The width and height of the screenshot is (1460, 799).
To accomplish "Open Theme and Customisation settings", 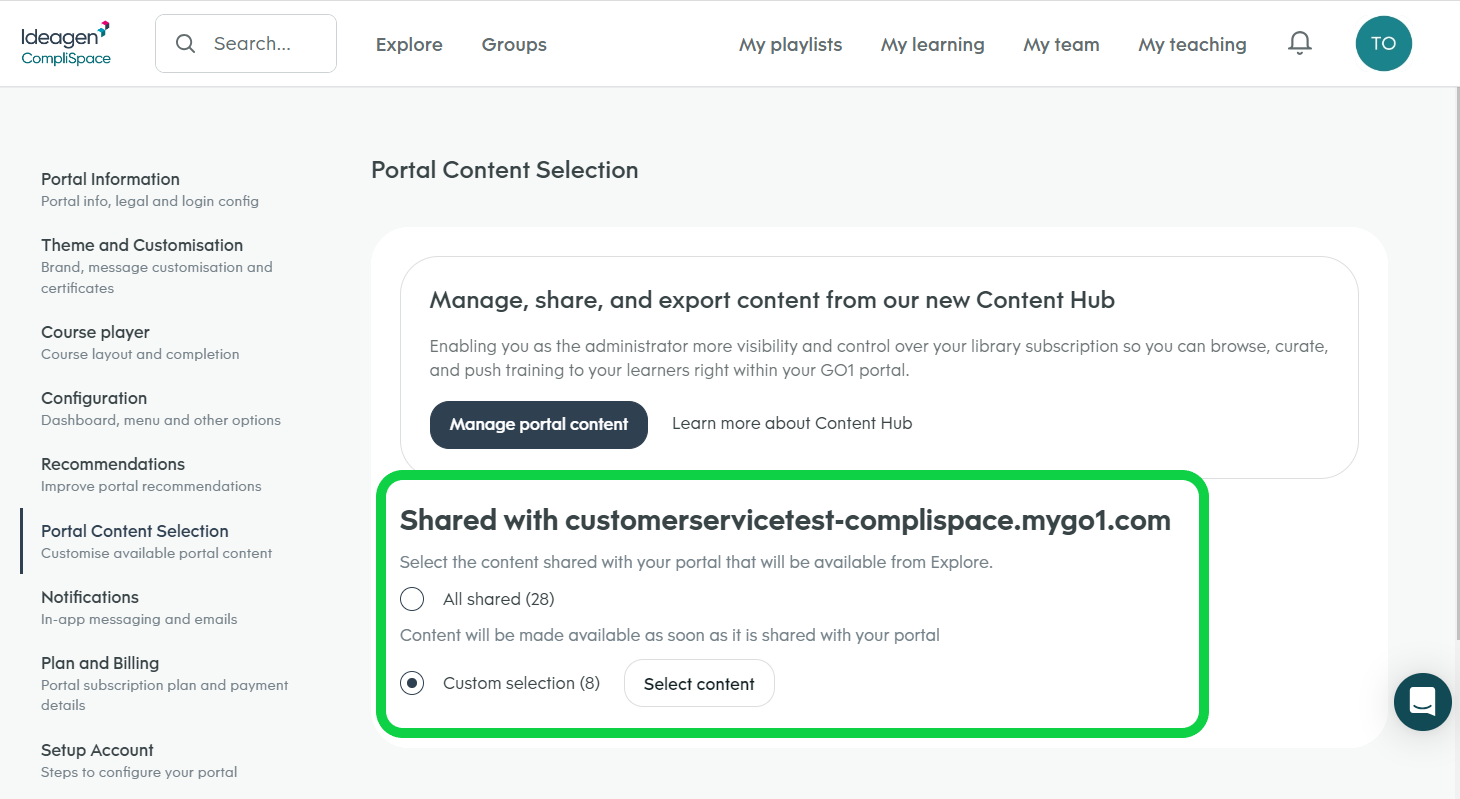I will [x=141, y=245].
